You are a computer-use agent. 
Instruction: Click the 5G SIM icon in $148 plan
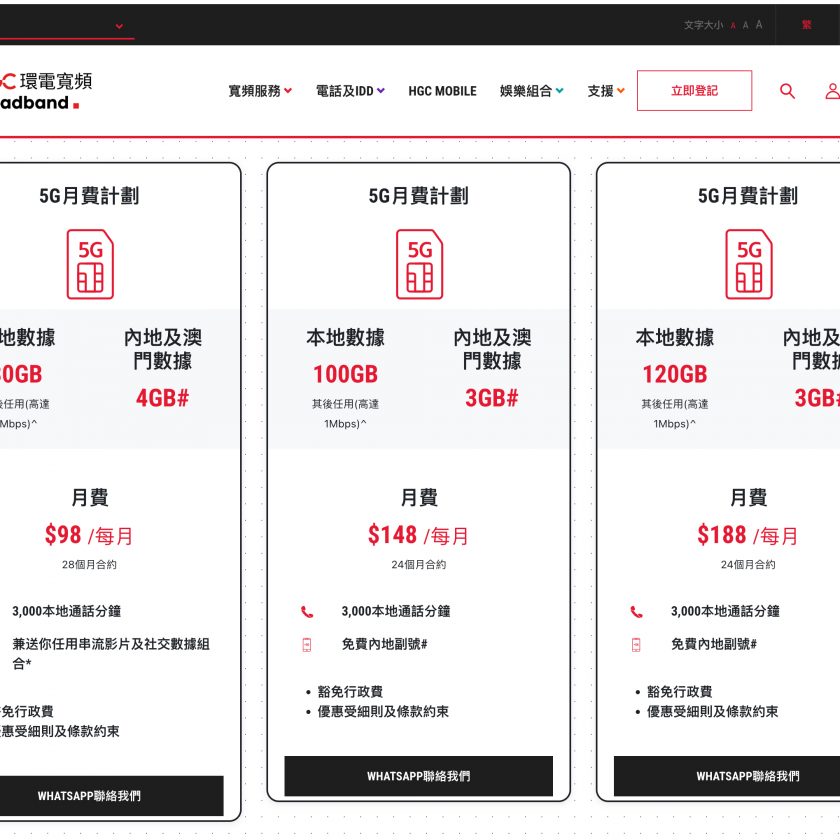(419, 264)
